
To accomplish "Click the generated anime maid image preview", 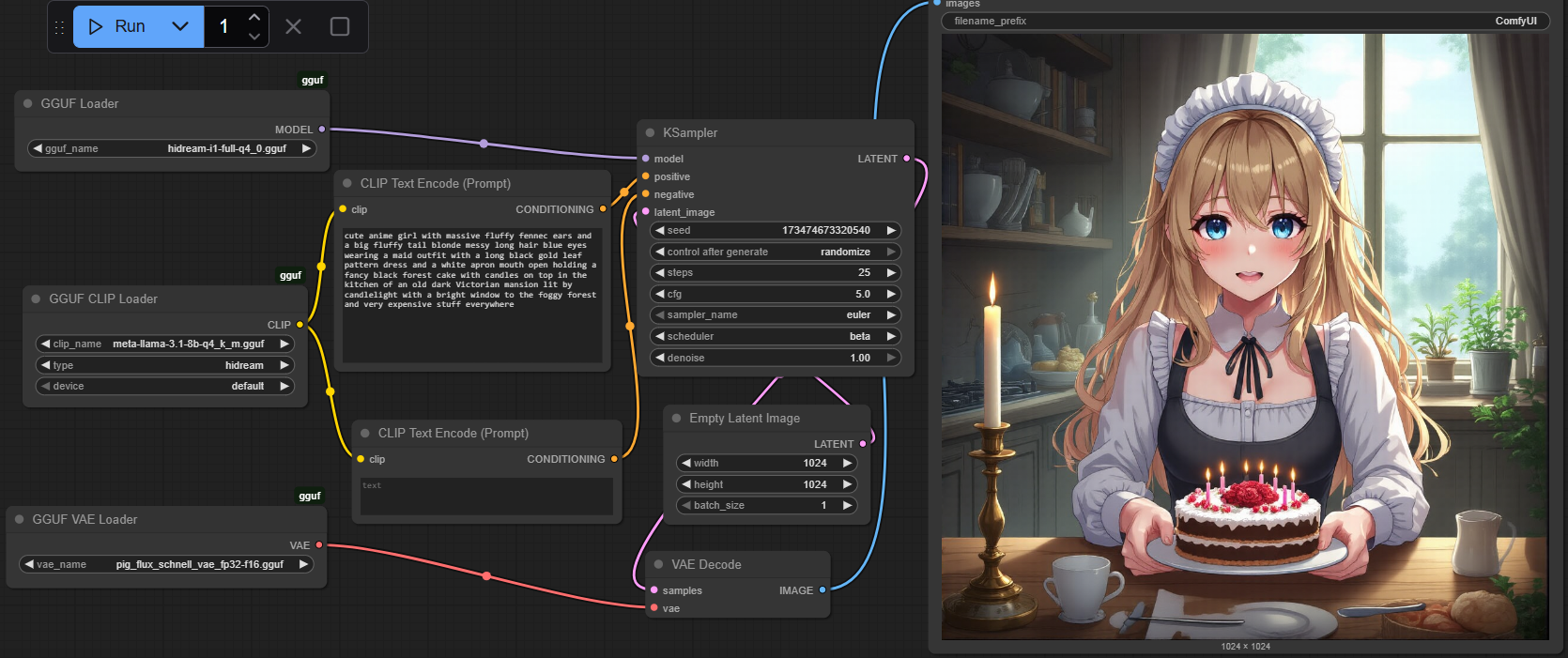I will pyautogui.click(x=1245, y=338).
